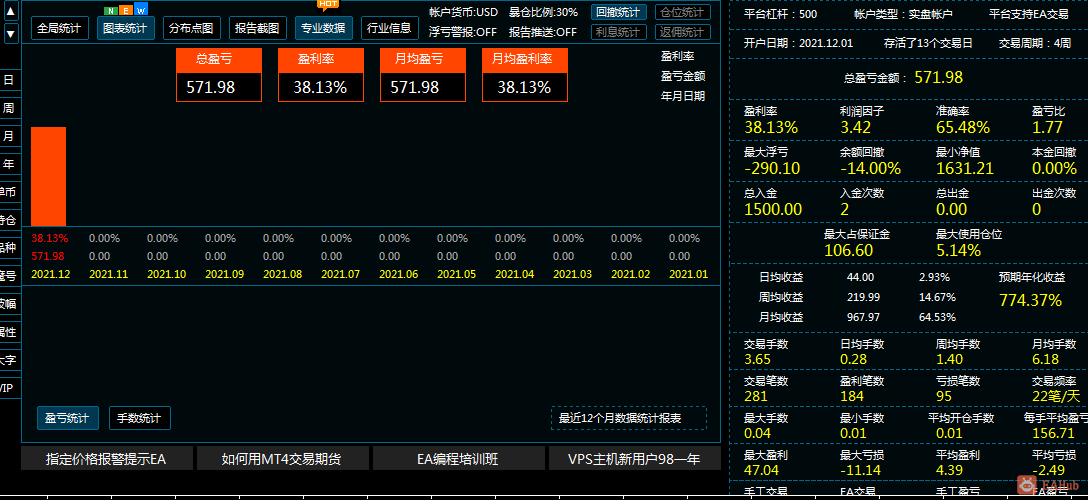The height and width of the screenshot is (500, 1088).
Task: Click the 月均盈利率 card header
Action: [x=525, y=60]
